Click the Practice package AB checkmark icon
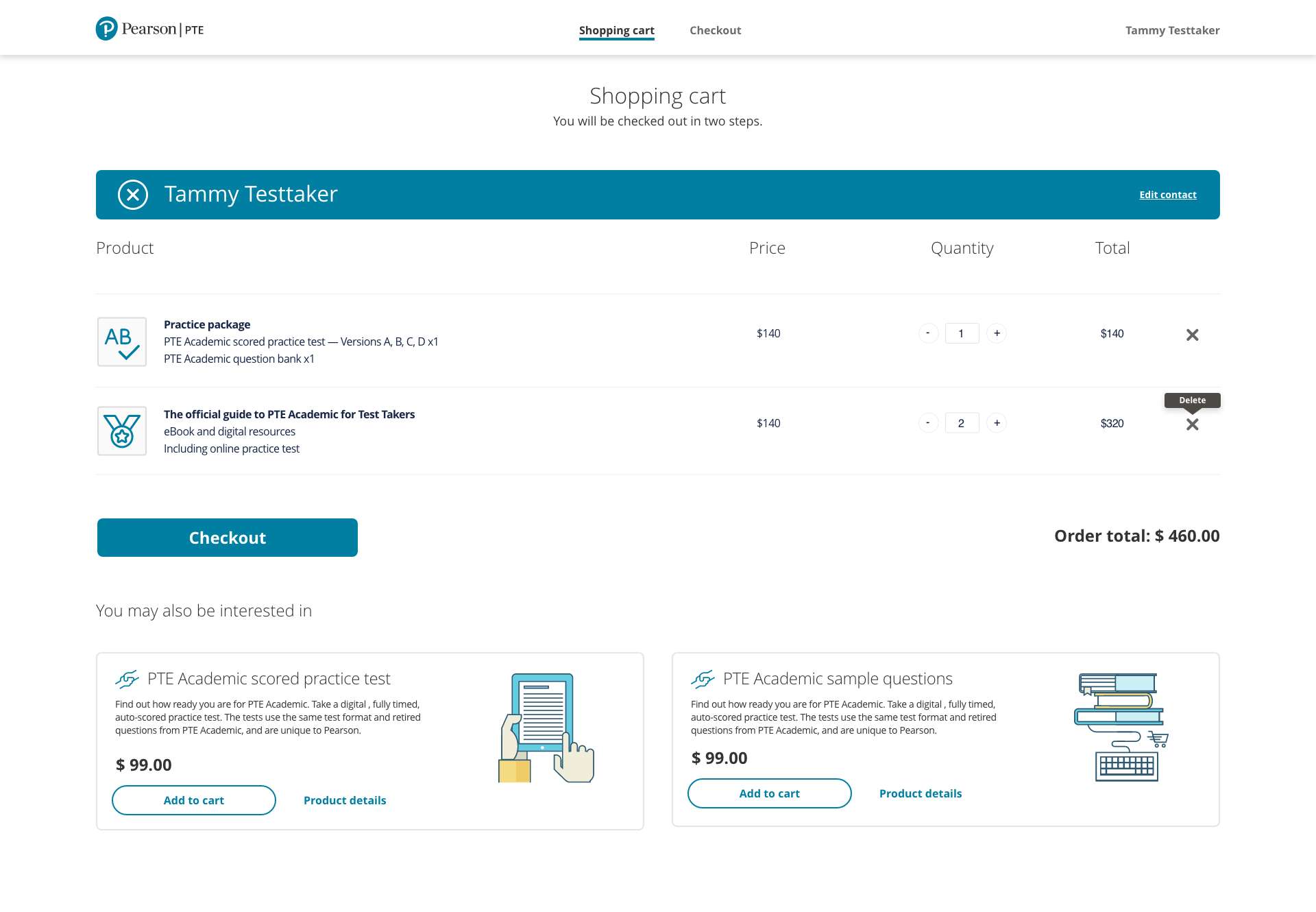Screen dimensions: 1316x912 (122, 341)
